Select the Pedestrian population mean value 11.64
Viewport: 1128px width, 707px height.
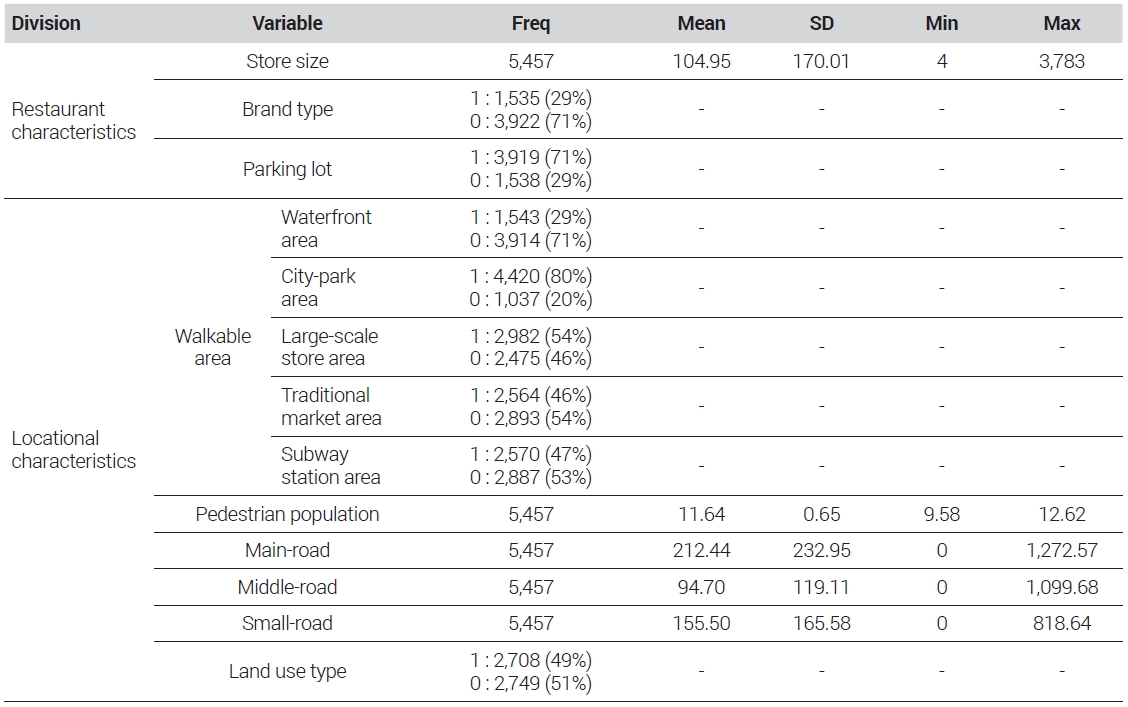[x=701, y=514]
